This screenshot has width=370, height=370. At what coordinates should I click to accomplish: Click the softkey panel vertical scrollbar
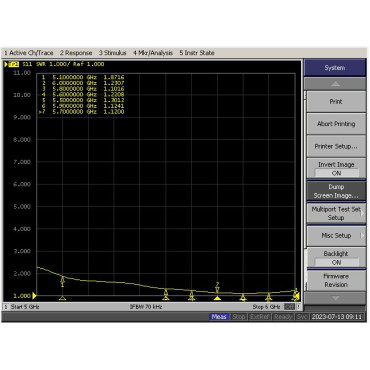point(305,169)
